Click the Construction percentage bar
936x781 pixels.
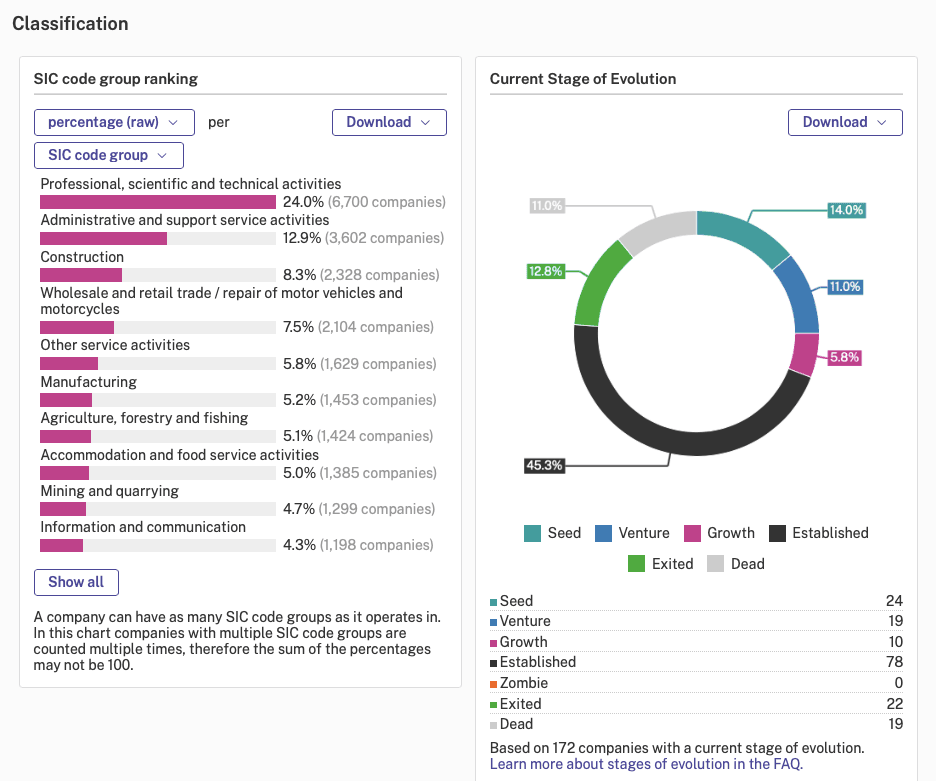pyautogui.click(x=158, y=275)
